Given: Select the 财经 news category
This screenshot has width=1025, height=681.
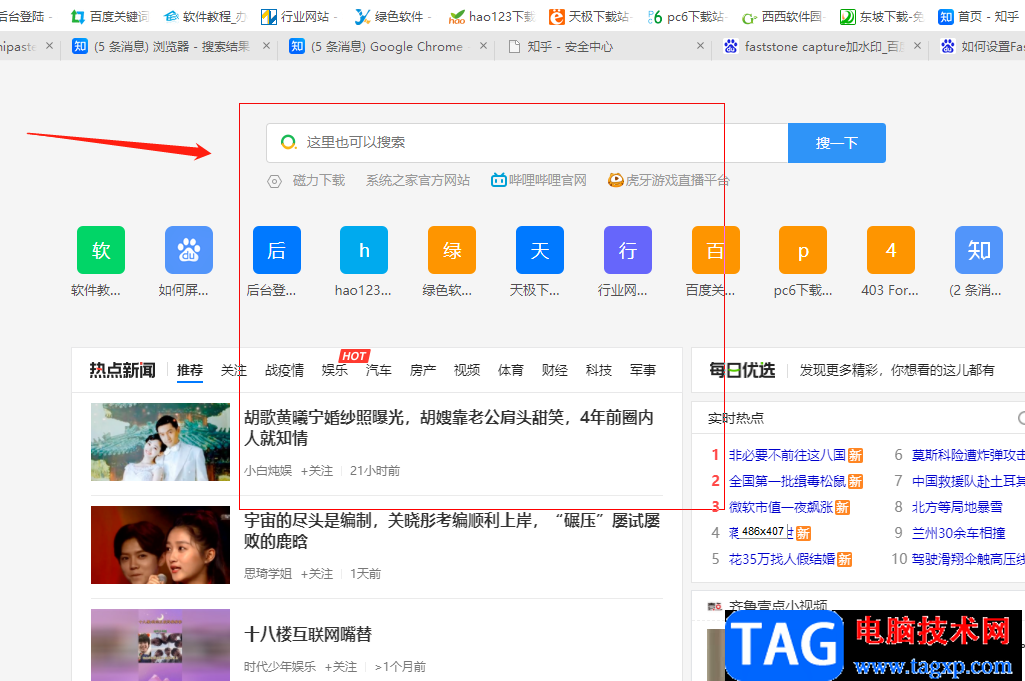Looking at the screenshot, I should (x=554, y=371).
